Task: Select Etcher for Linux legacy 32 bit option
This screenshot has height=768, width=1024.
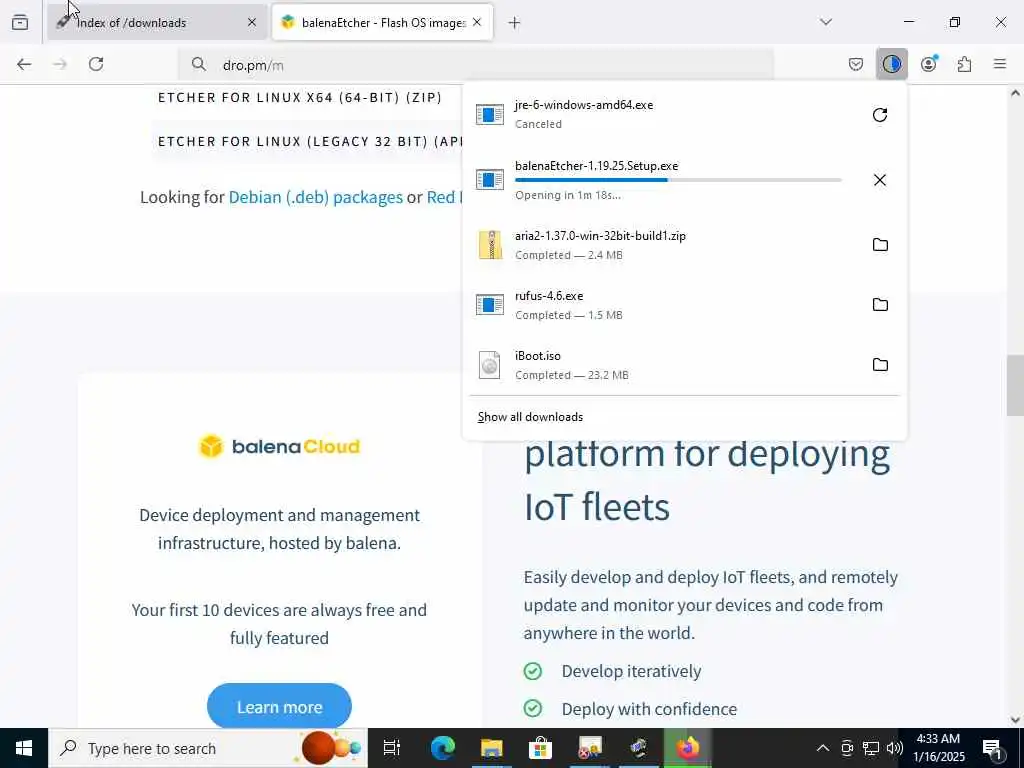Action: [x=308, y=142]
